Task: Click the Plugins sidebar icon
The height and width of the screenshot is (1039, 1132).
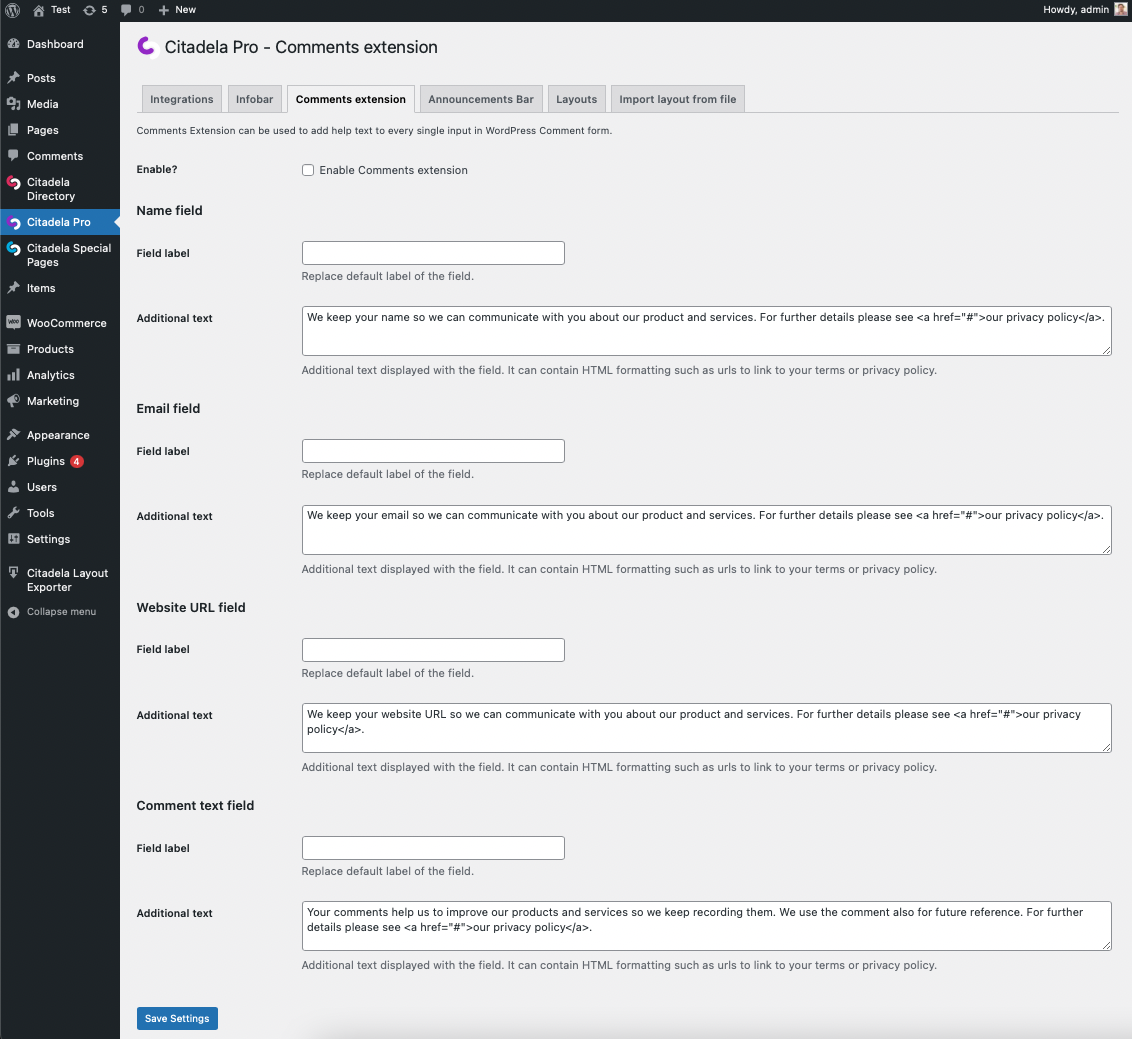Action: click(13, 461)
